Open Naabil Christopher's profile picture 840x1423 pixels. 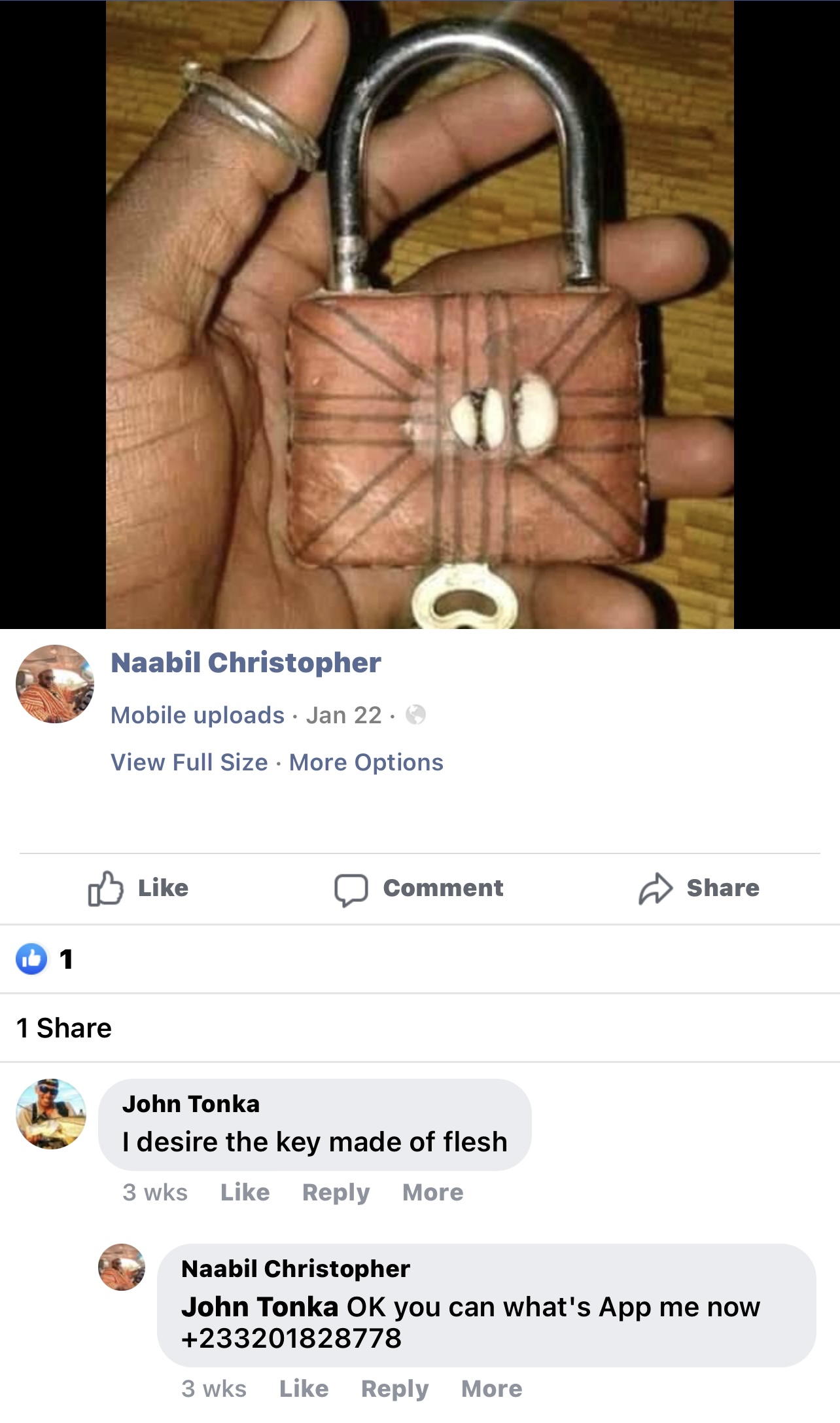click(x=55, y=684)
